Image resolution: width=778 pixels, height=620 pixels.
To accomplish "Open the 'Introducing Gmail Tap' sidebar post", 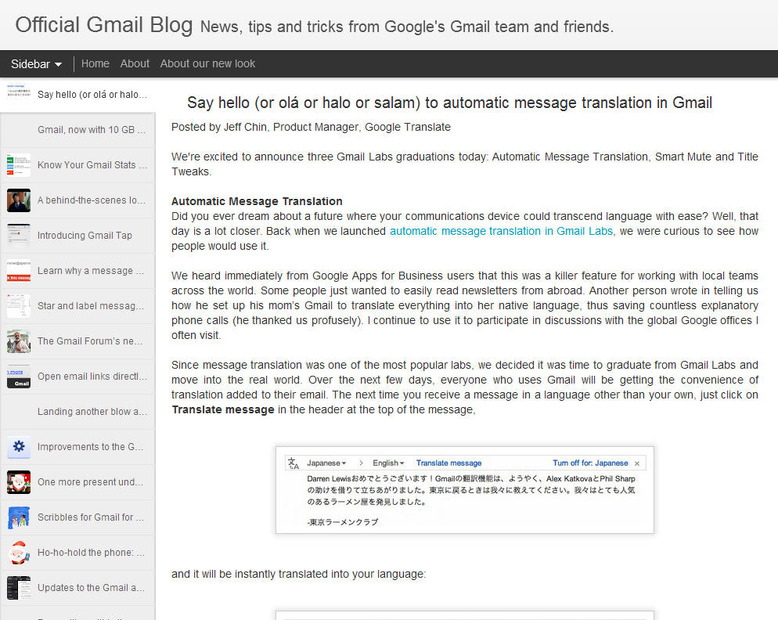I will (x=77, y=236).
